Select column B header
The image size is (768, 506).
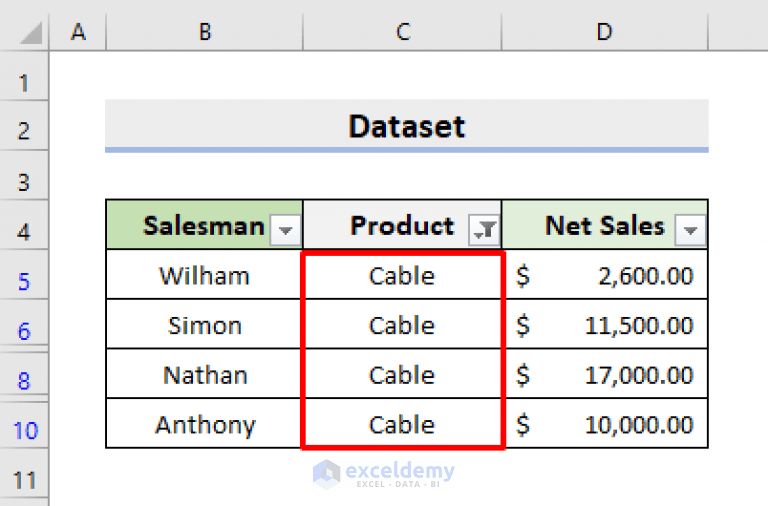(x=205, y=32)
